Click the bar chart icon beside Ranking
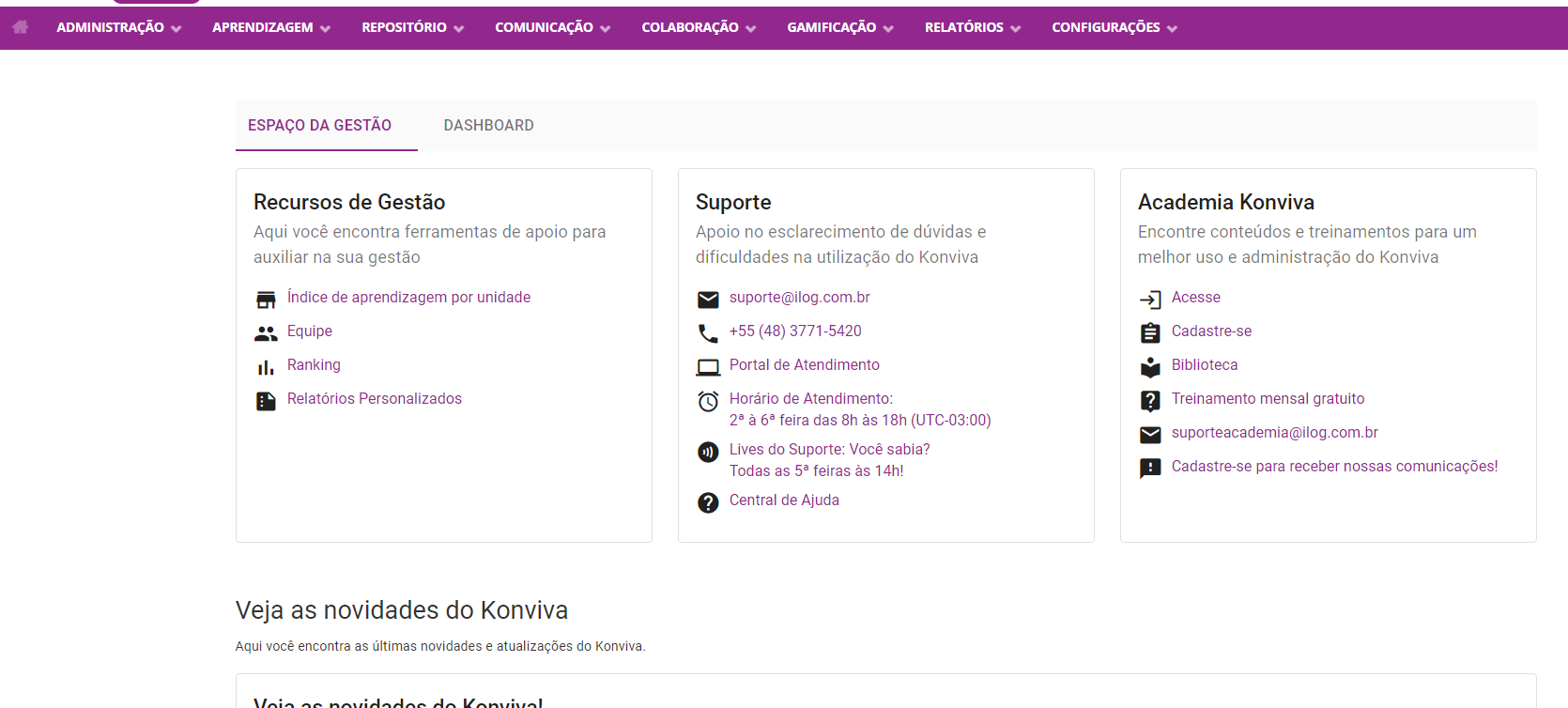 tap(266, 367)
